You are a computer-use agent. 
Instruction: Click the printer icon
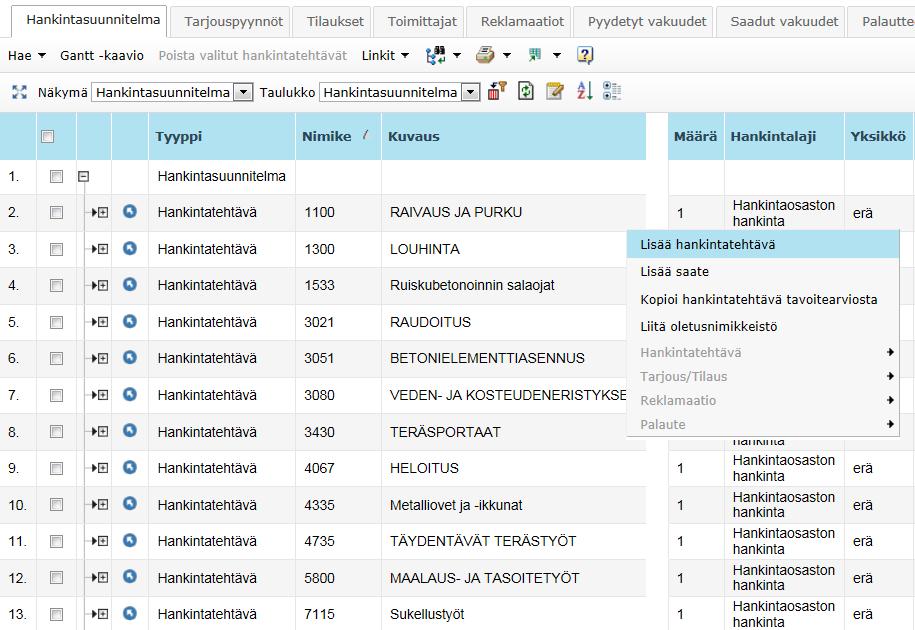(x=485, y=55)
